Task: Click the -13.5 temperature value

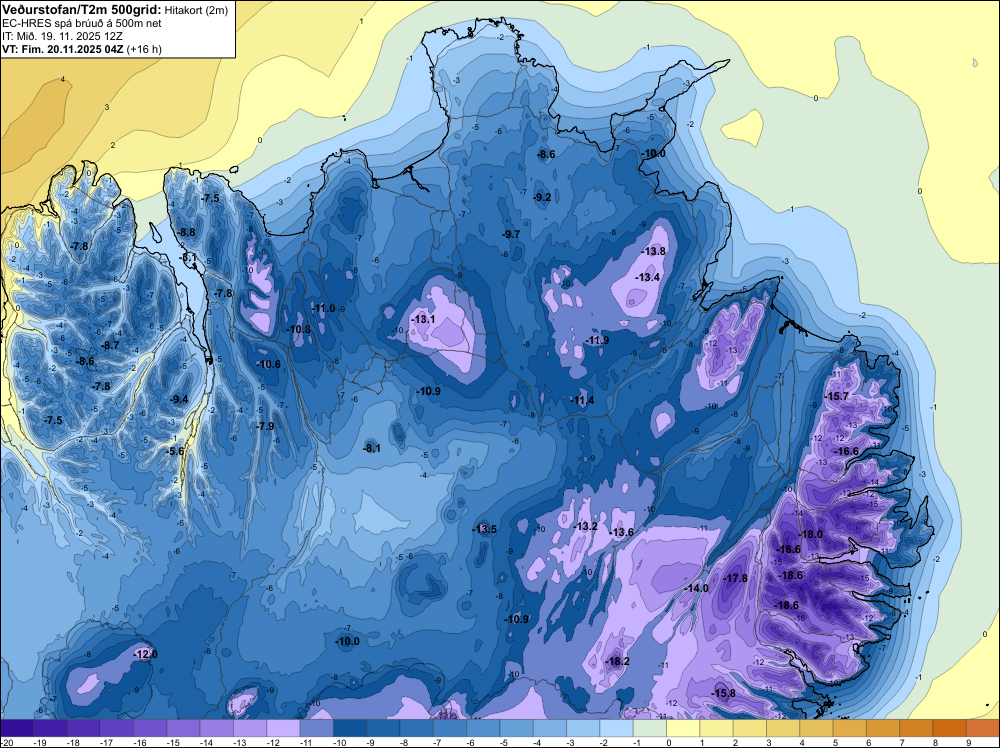Action: 485,530
